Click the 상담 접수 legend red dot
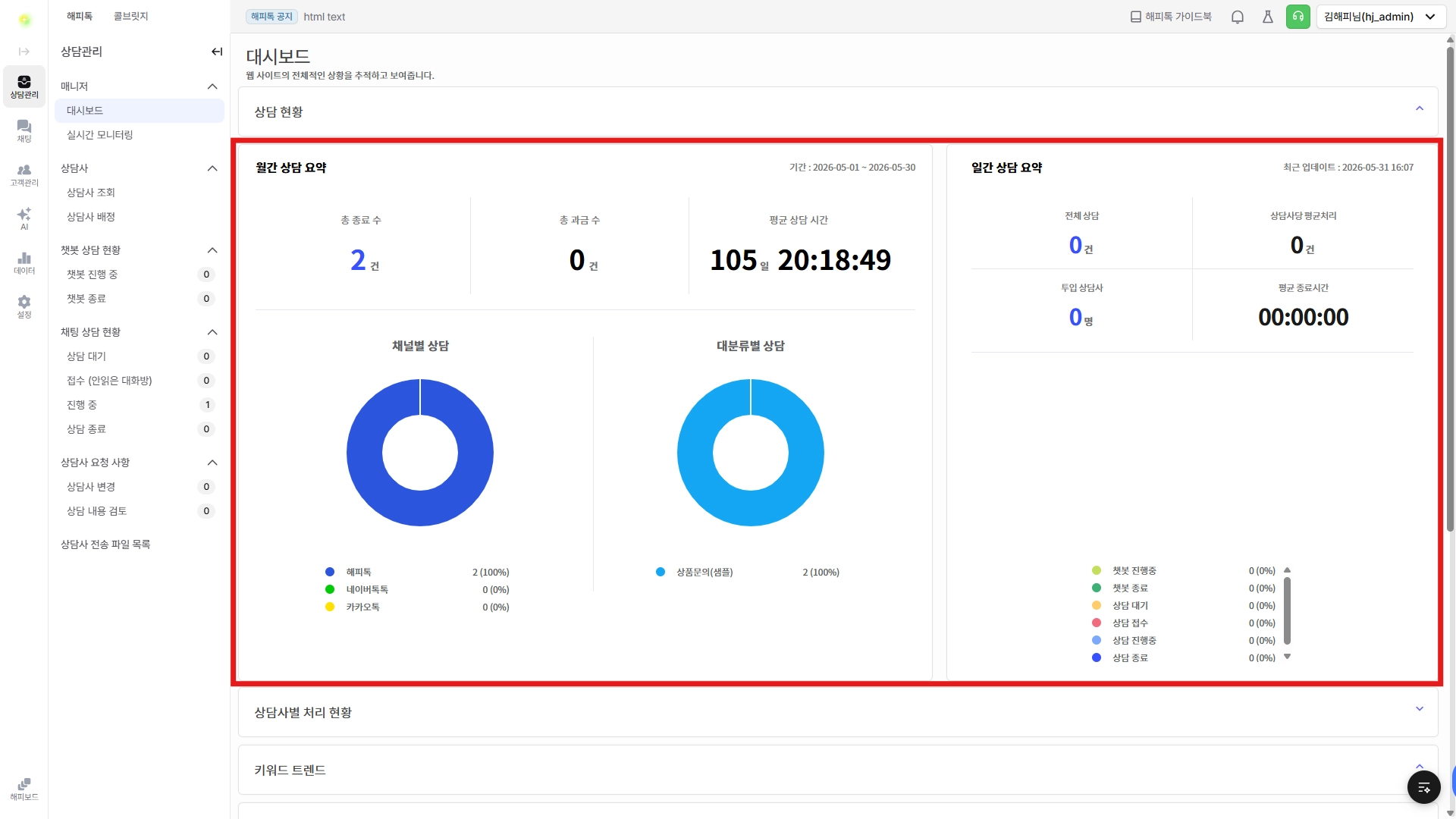The image size is (1456, 819). (x=1097, y=623)
